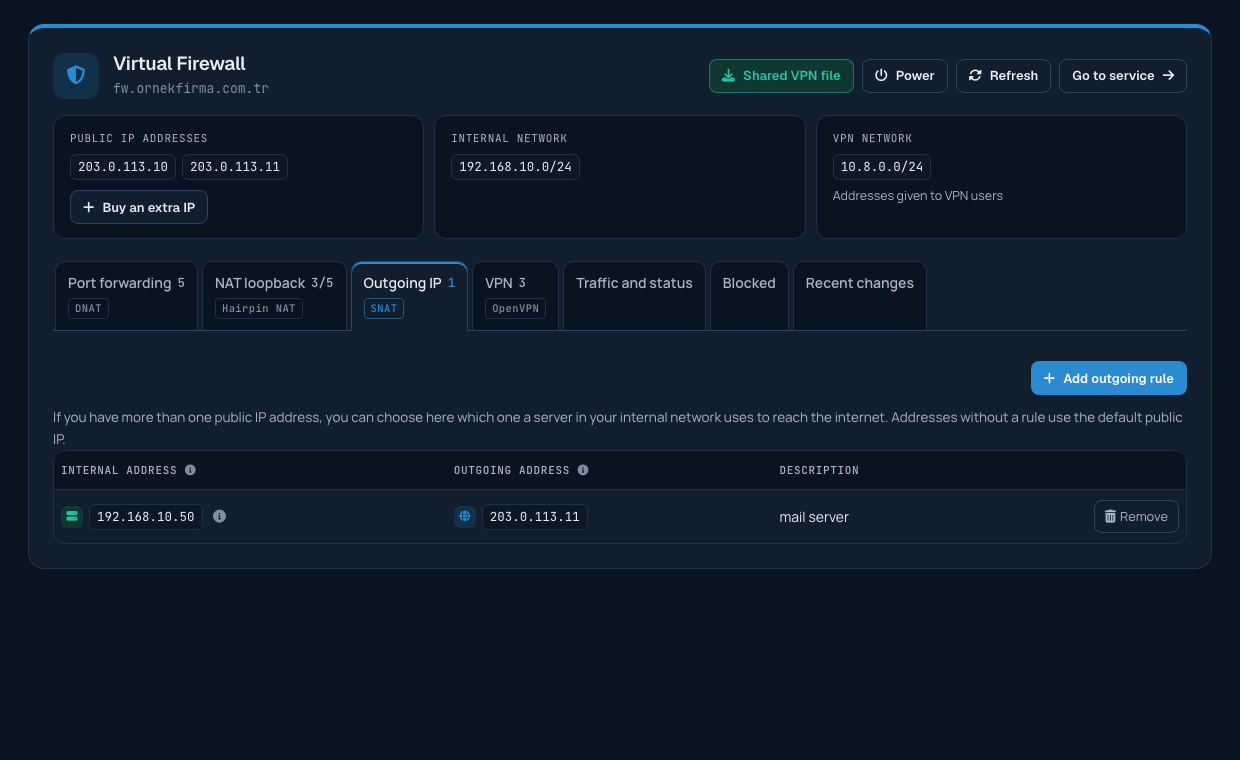Click the green server icon in the rule row

(72, 517)
